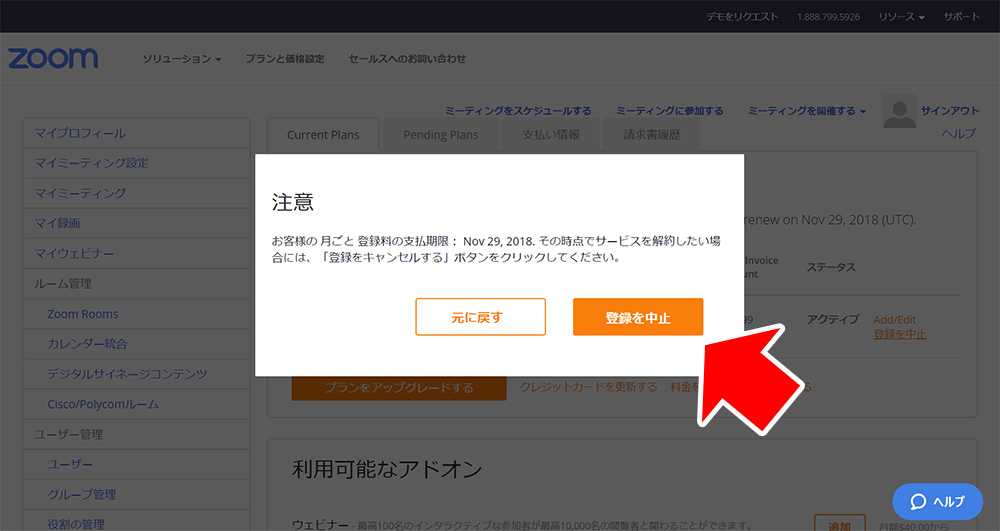
Task: Click the user profile avatar icon
Action: 899,113
